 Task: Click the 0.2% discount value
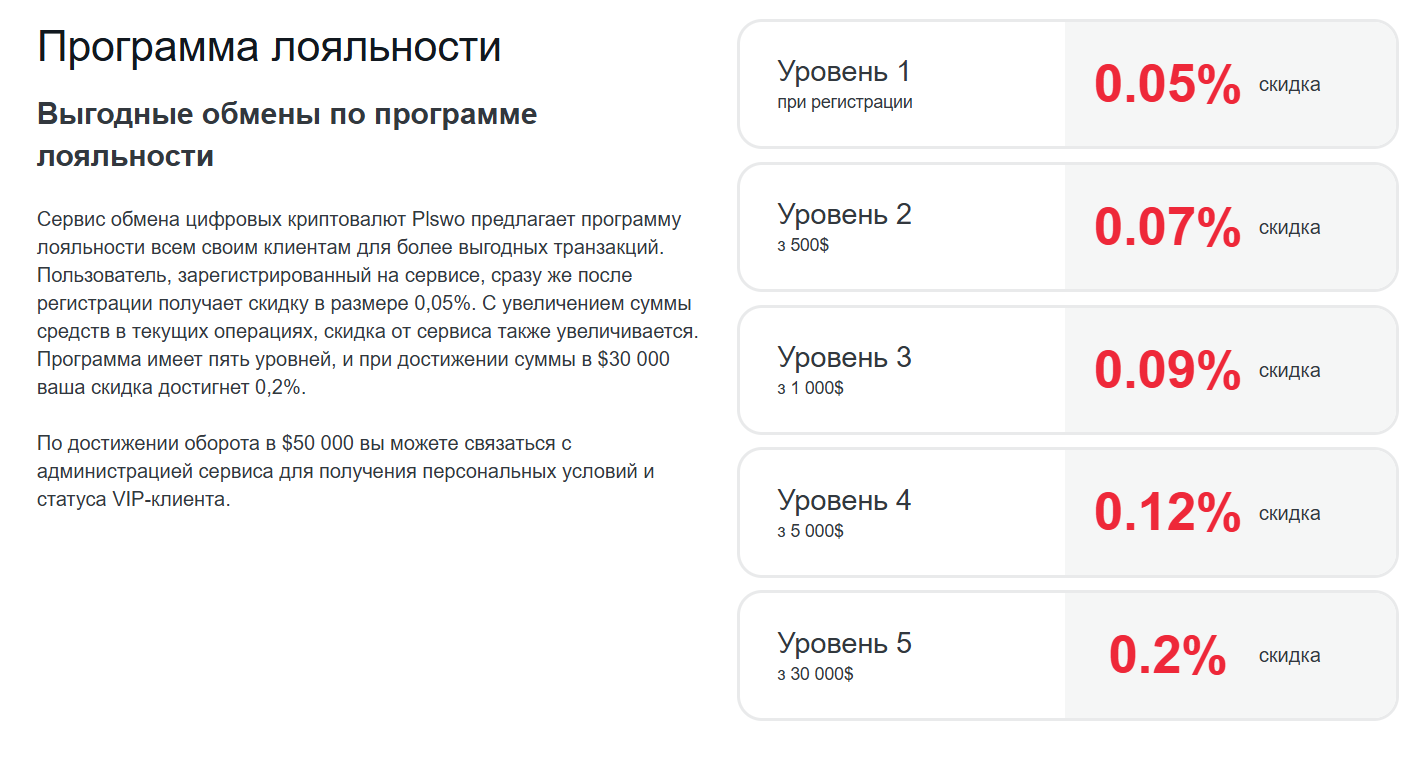pos(1167,656)
